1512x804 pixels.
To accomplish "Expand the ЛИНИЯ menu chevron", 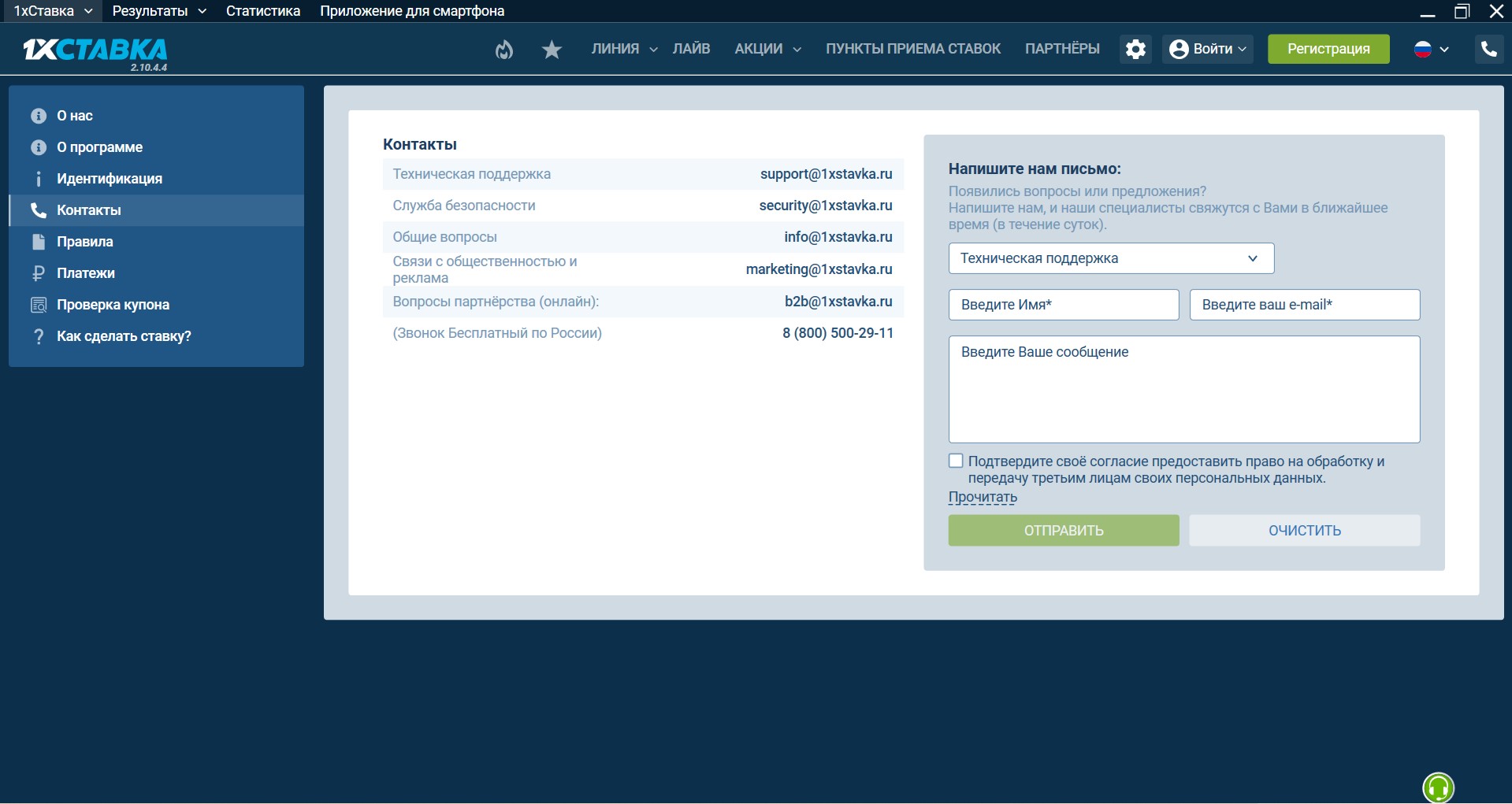I will (x=653, y=50).
